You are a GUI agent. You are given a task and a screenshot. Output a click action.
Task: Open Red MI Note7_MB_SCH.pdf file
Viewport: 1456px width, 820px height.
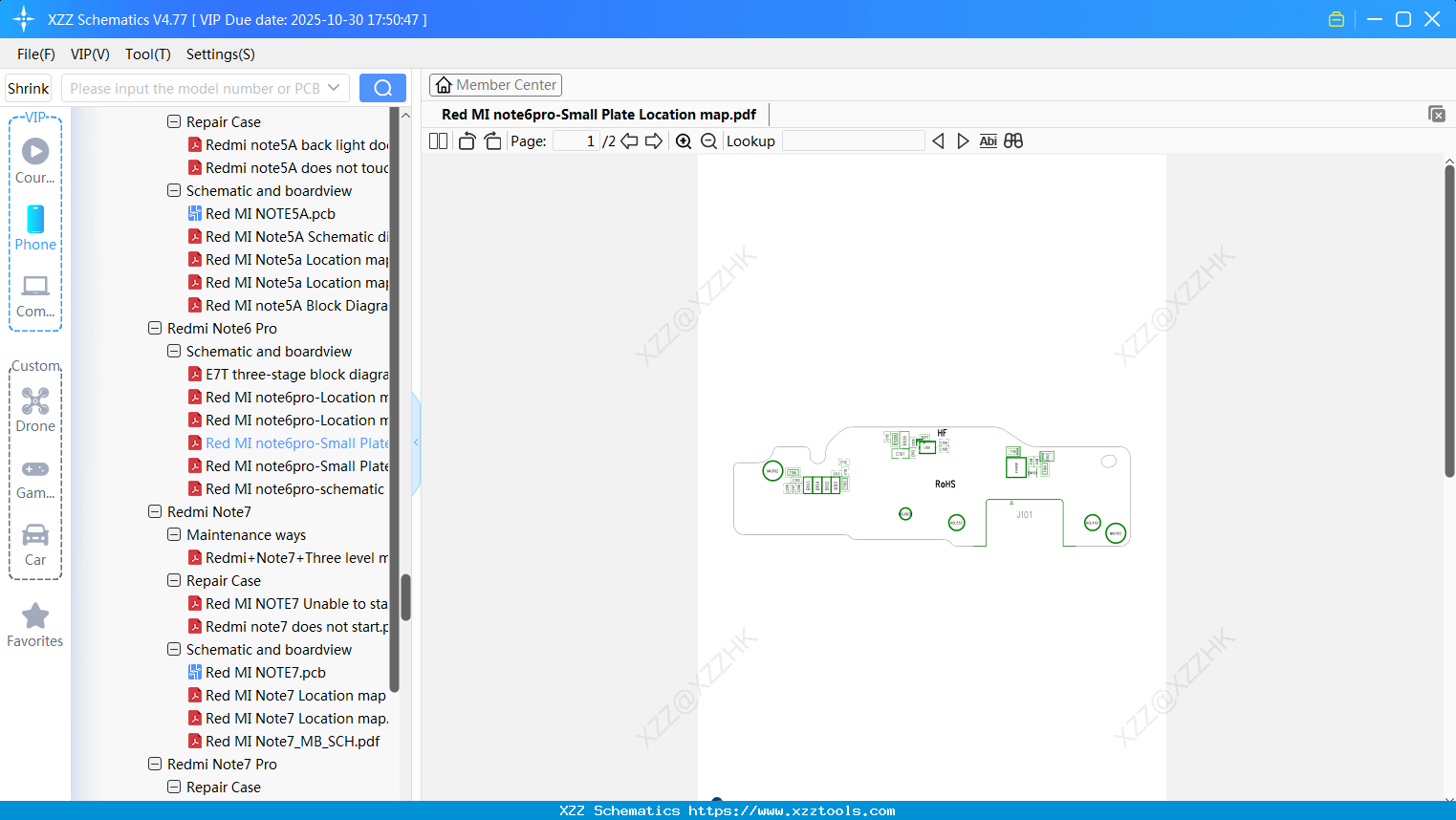point(283,742)
